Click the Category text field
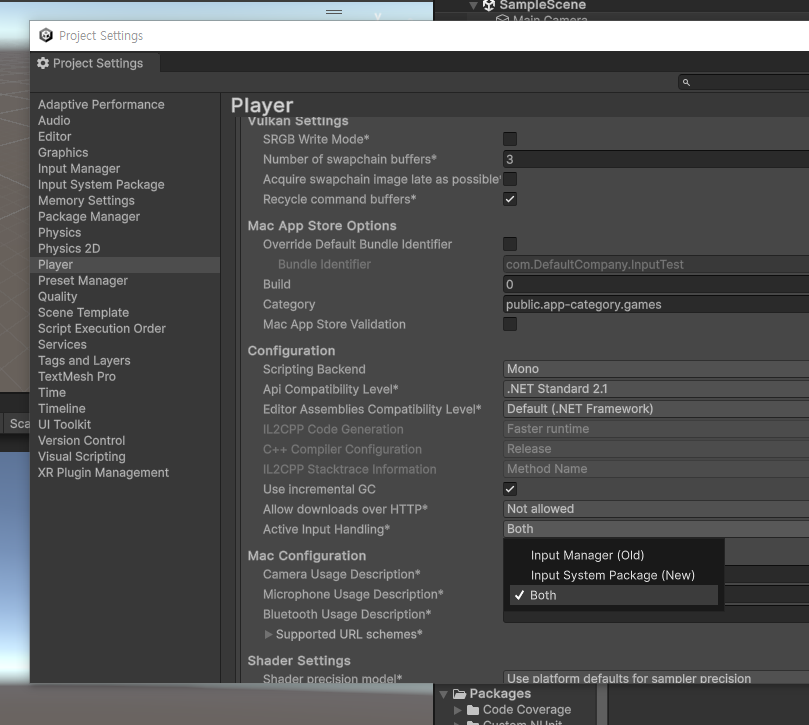Viewport: 809px width, 725px height. point(656,304)
